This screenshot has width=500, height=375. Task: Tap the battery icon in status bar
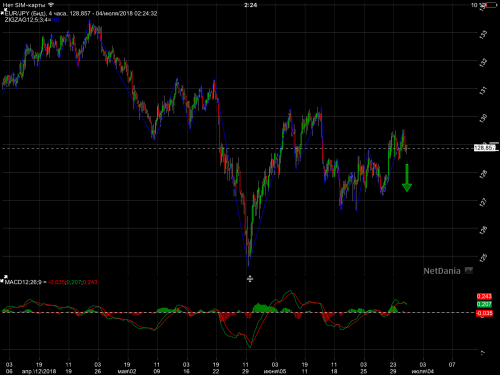click(x=492, y=5)
